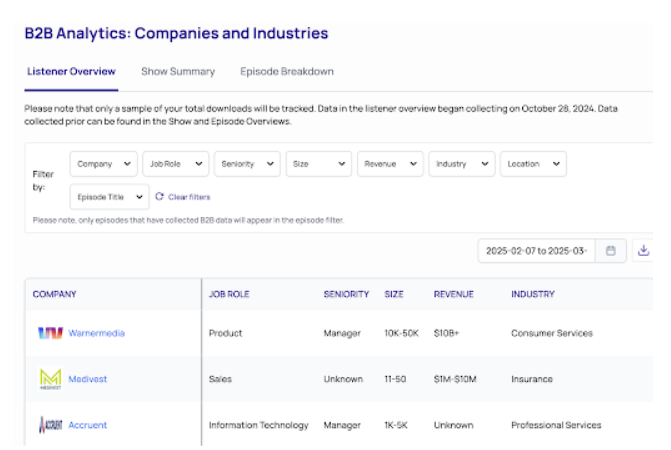Click the SIZE column header
This screenshot has height=450, width=671.
[394, 294]
